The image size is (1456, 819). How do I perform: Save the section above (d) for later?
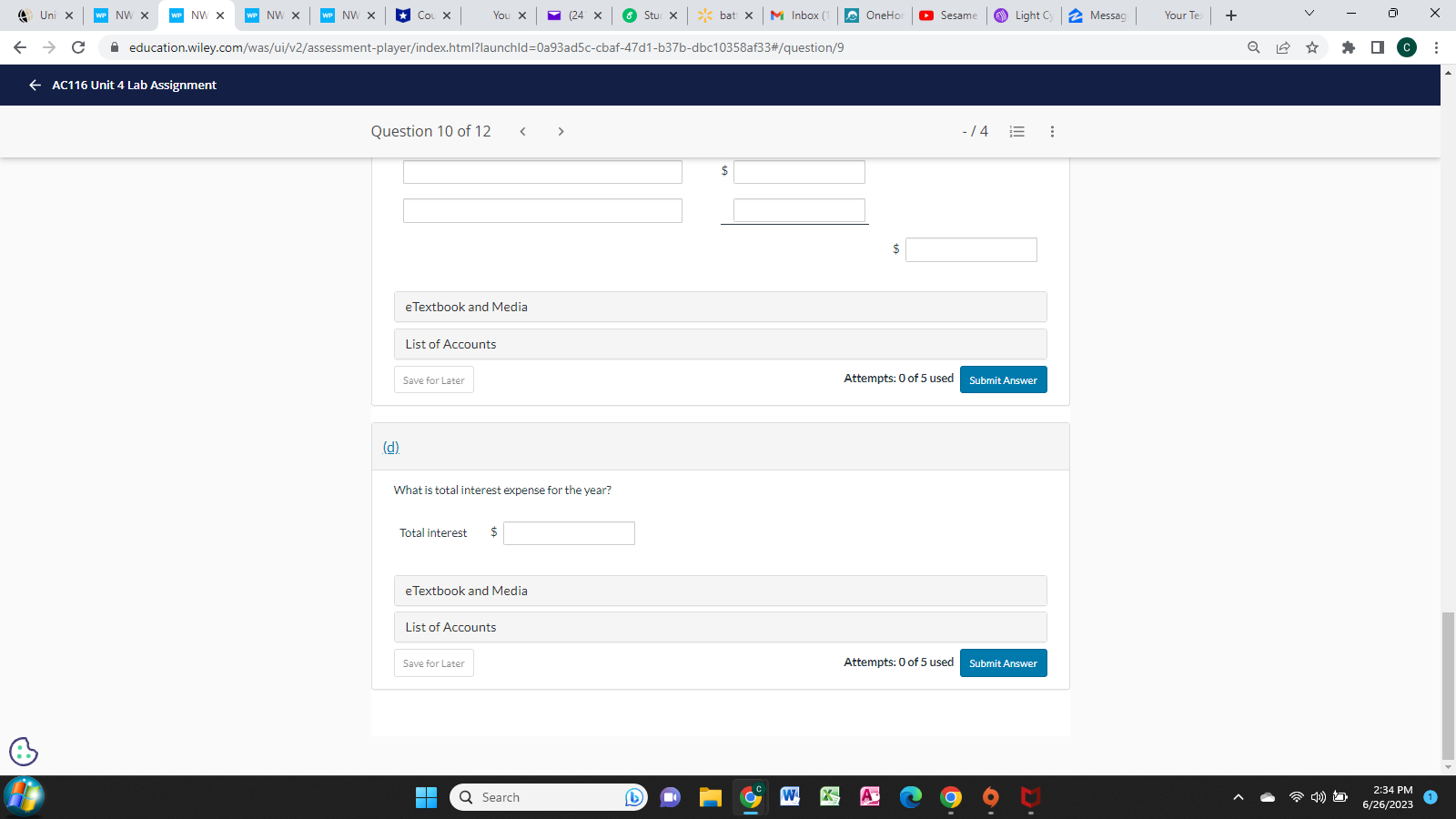pyautogui.click(x=434, y=380)
